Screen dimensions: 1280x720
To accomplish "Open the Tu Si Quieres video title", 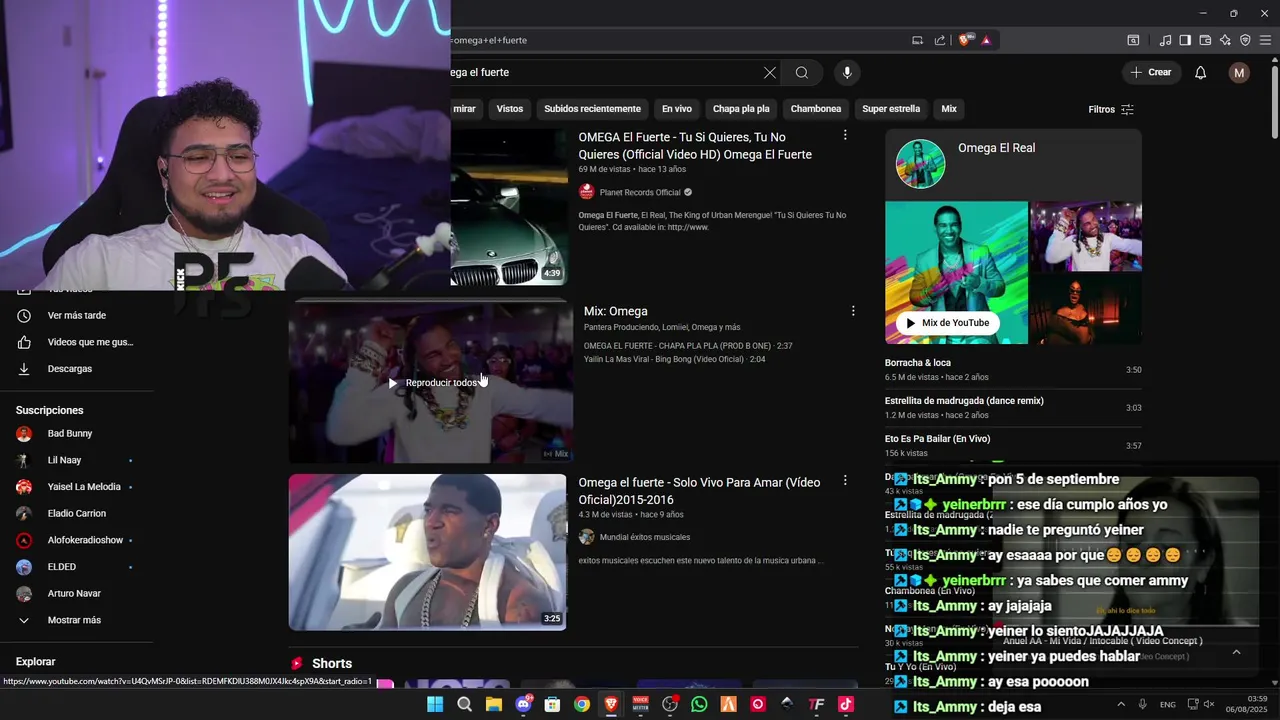I will [695, 146].
